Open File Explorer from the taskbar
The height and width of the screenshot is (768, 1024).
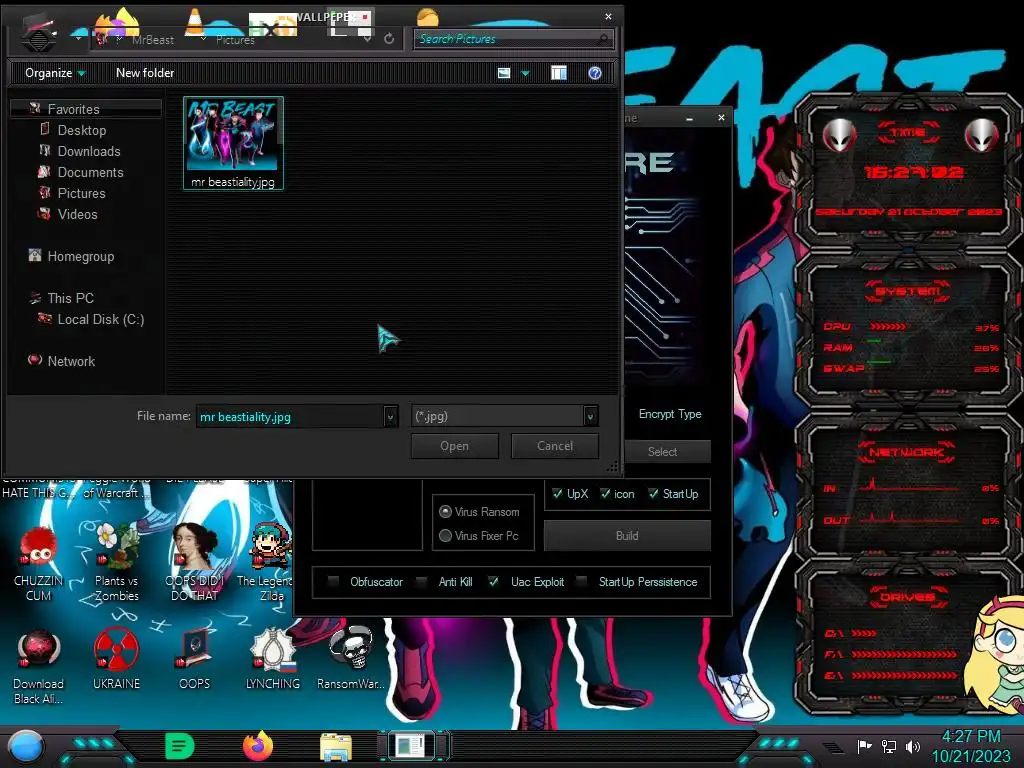pyautogui.click(x=336, y=746)
